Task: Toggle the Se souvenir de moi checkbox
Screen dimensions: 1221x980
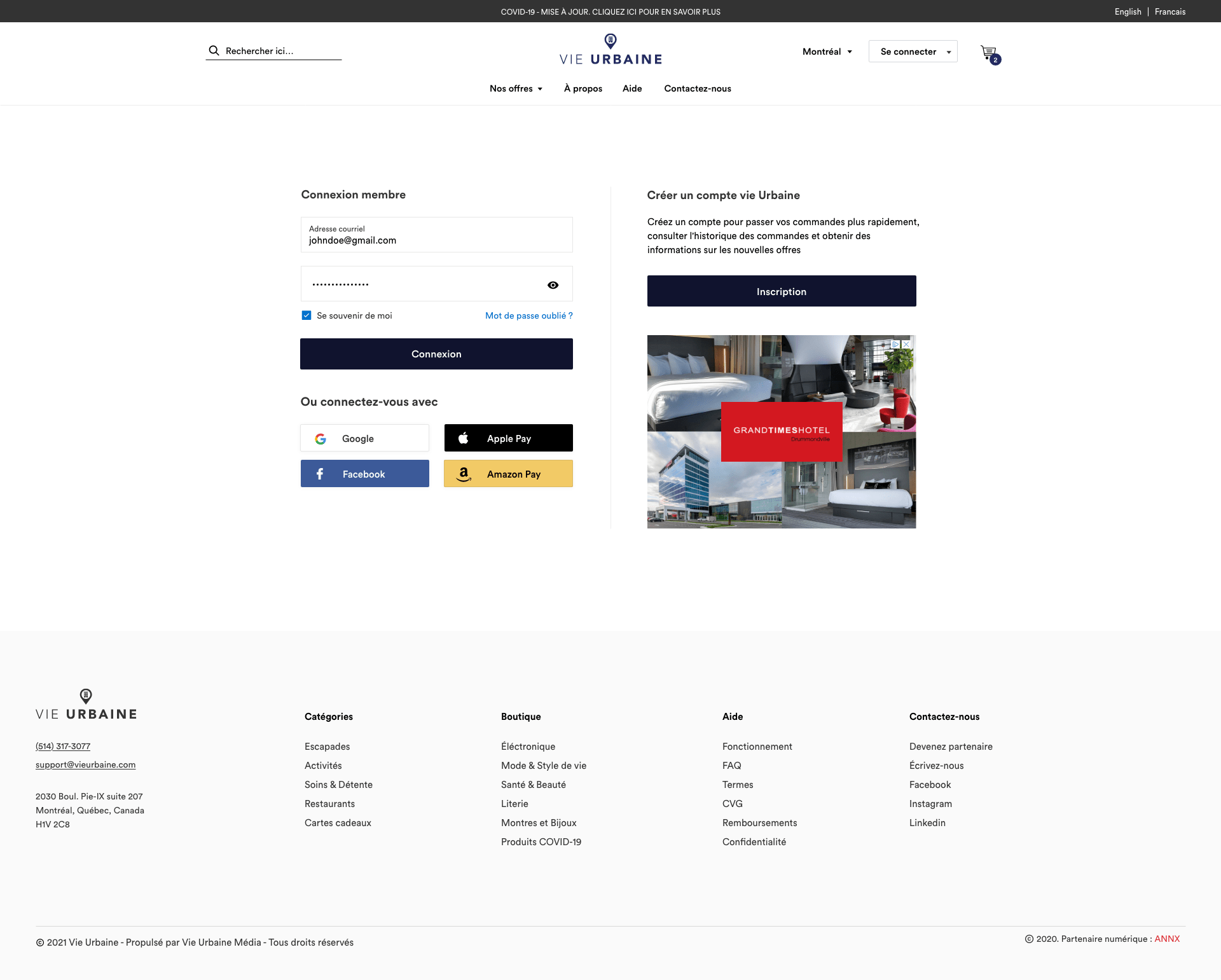Action: pyautogui.click(x=307, y=315)
